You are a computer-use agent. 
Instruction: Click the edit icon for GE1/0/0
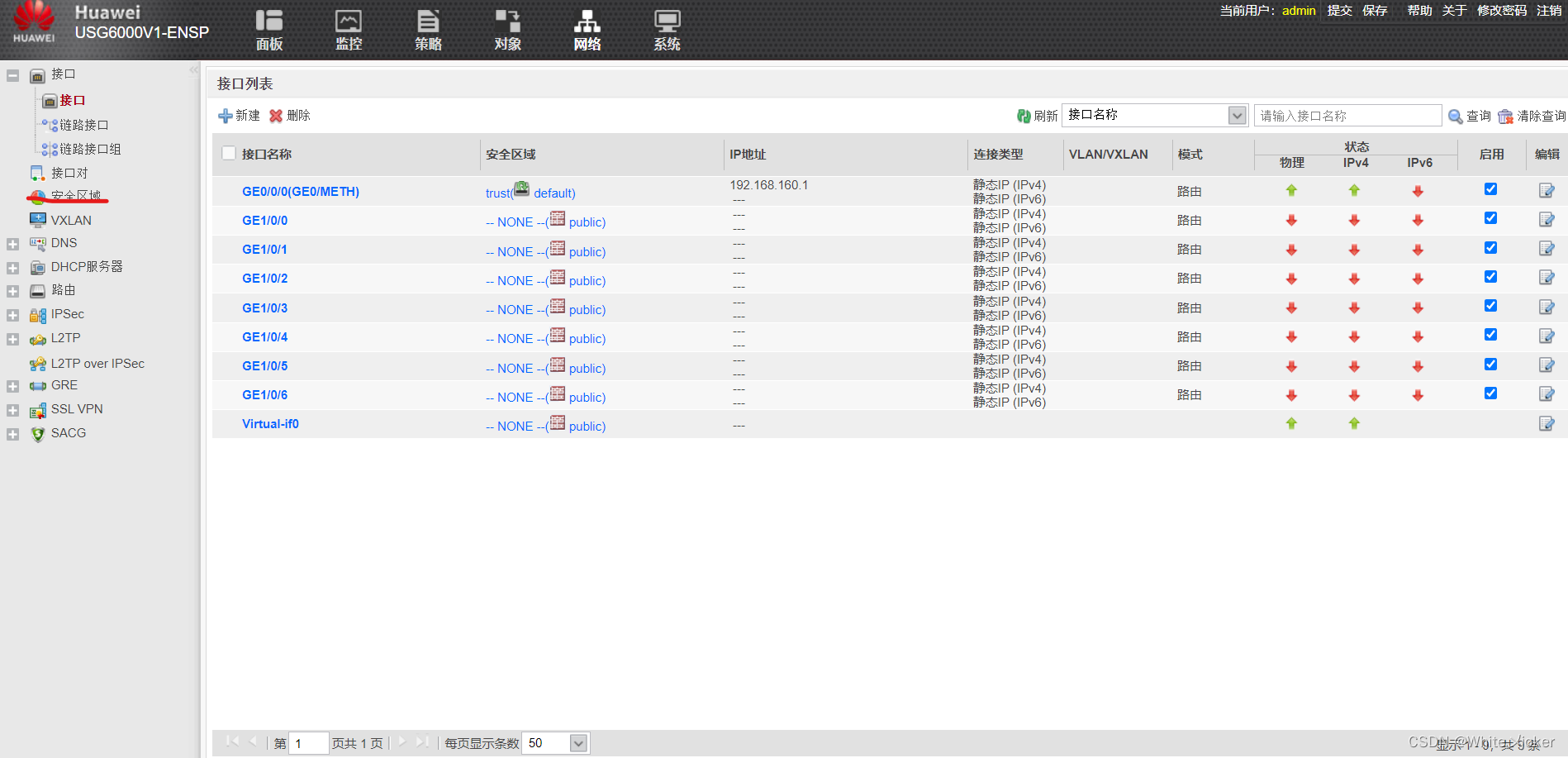pos(1547,220)
